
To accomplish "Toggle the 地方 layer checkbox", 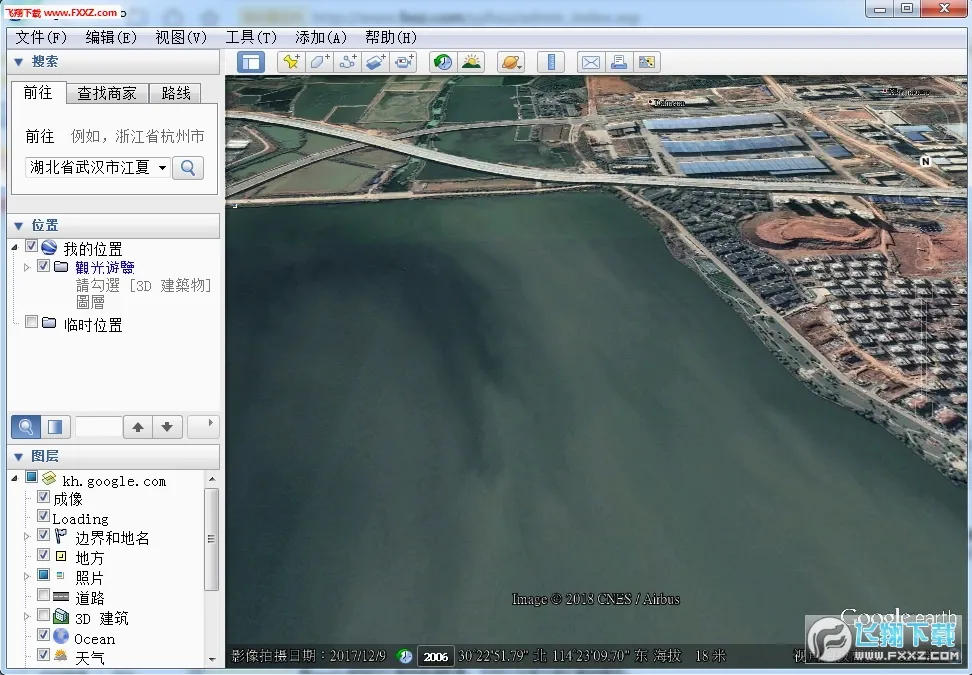I will [43, 555].
